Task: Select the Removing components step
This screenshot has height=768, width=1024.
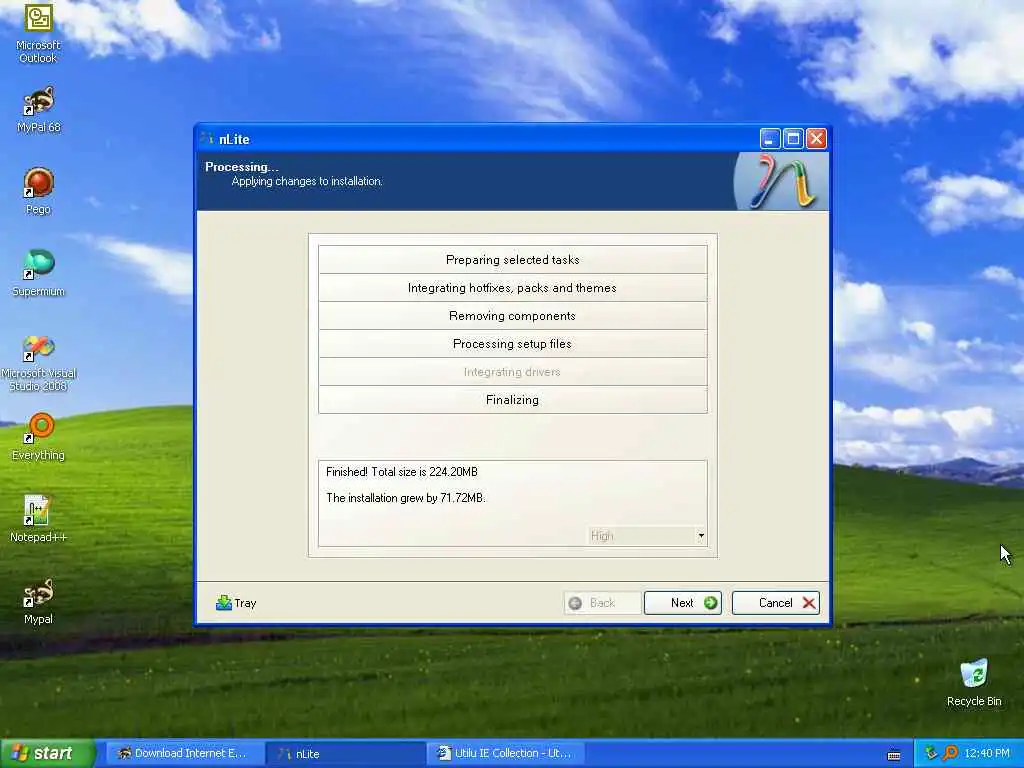Action: pos(513,315)
